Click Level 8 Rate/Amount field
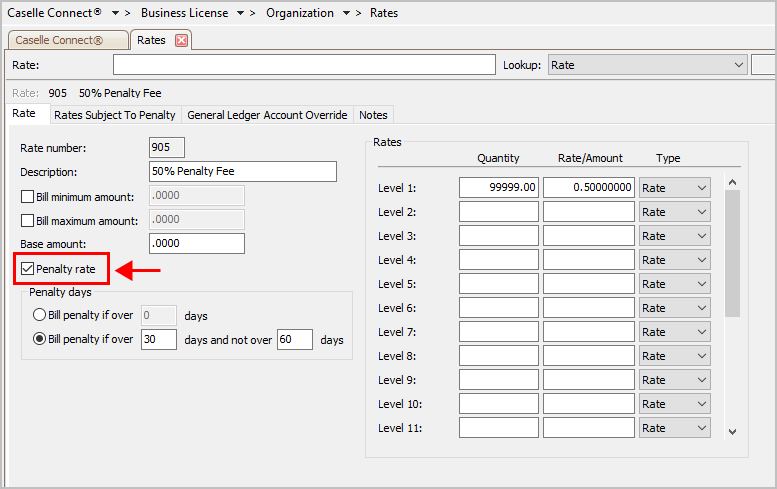Image resolution: width=777 pixels, height=489 pixels. click(x=589, y=356)
